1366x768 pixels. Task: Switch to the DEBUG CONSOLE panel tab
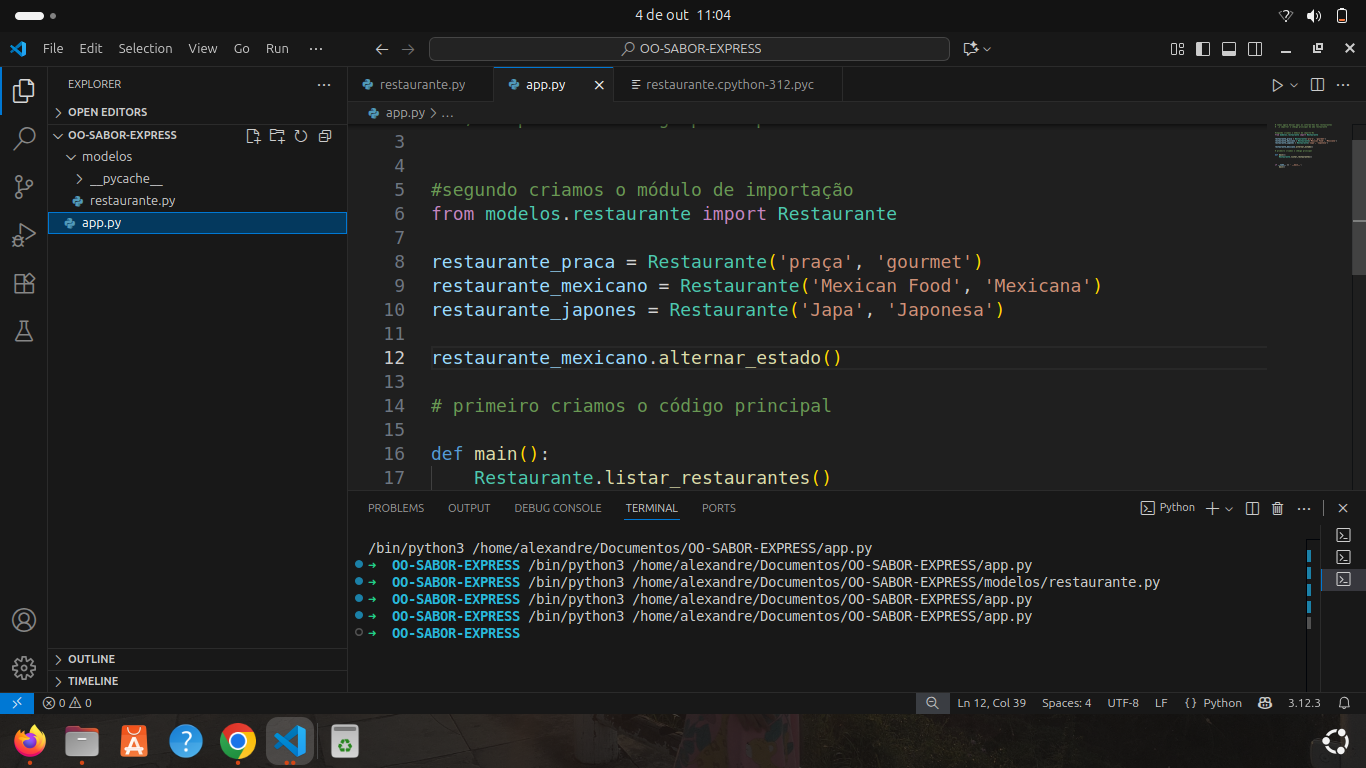point(557,508)
